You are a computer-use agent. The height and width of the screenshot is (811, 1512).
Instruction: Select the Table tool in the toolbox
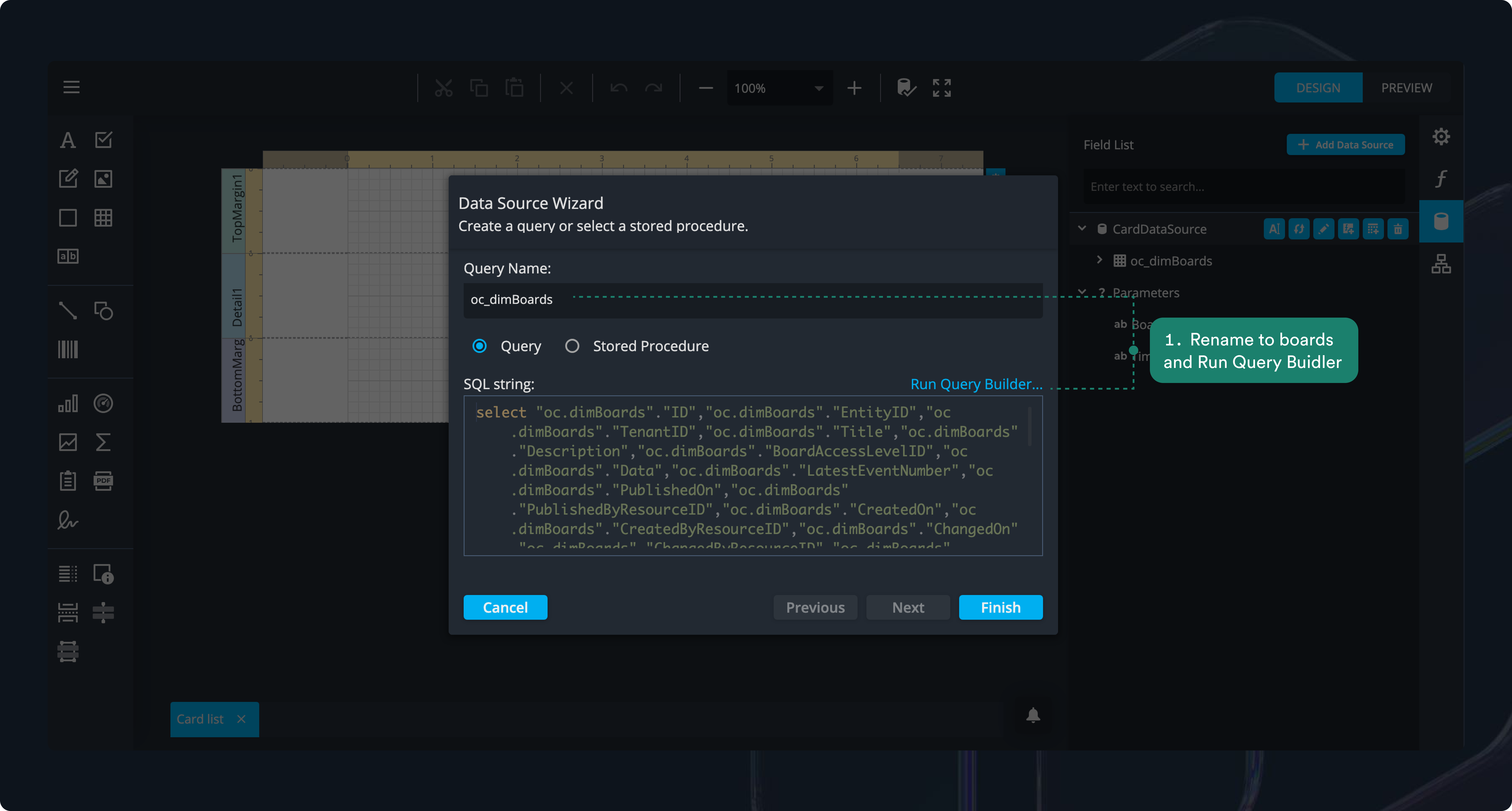click(x=103, y=218)
